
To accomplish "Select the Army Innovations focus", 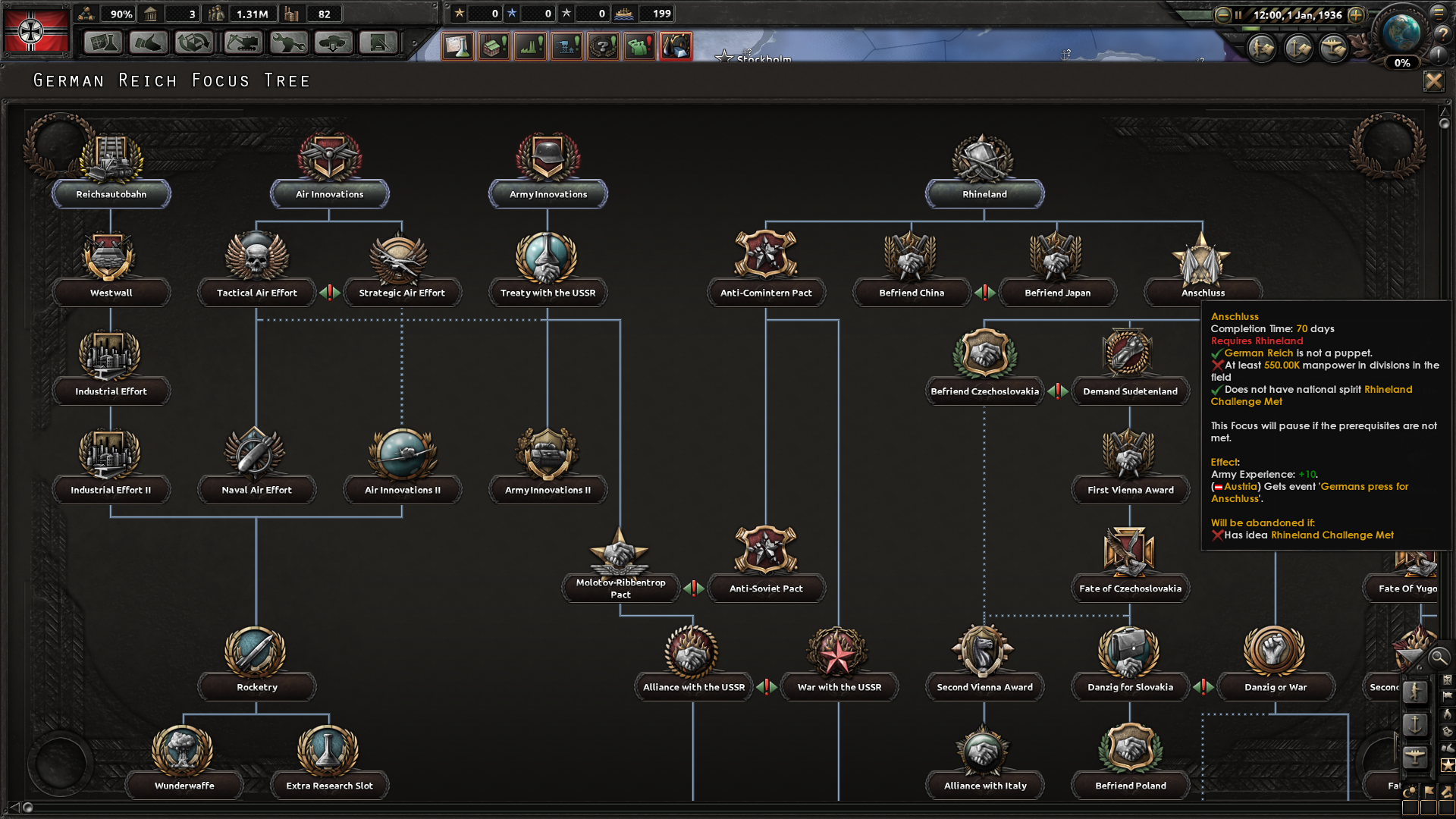I will (548, 171).
